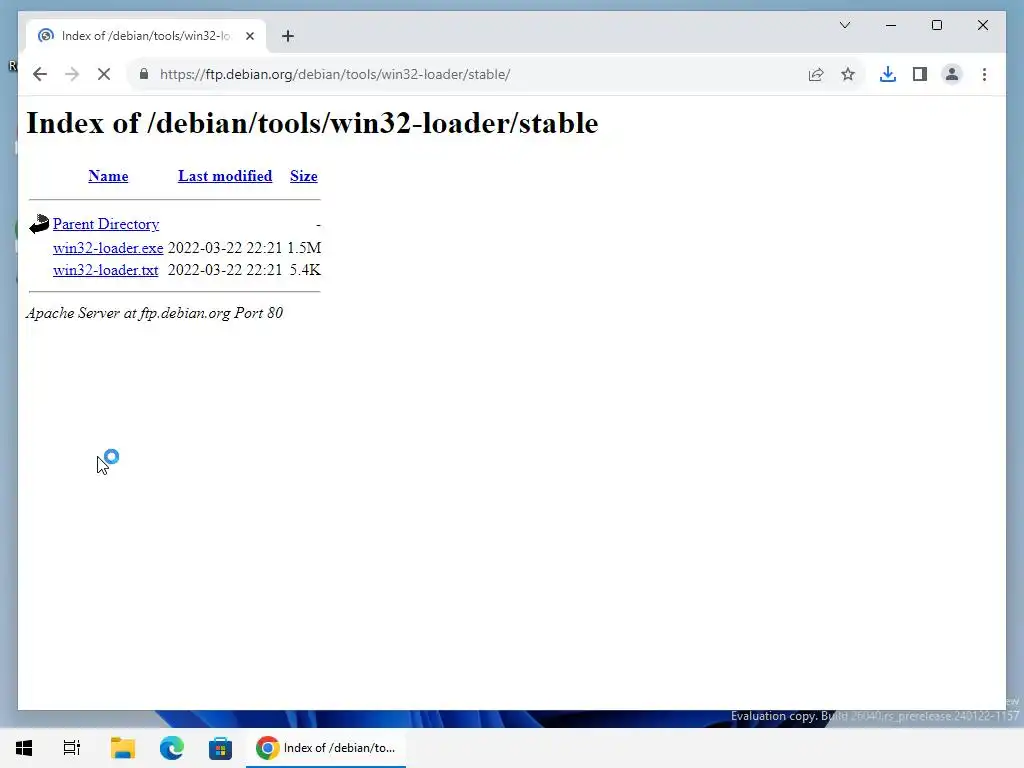
Task: Open the Parent Directory link
Action: tap(106, 224)
